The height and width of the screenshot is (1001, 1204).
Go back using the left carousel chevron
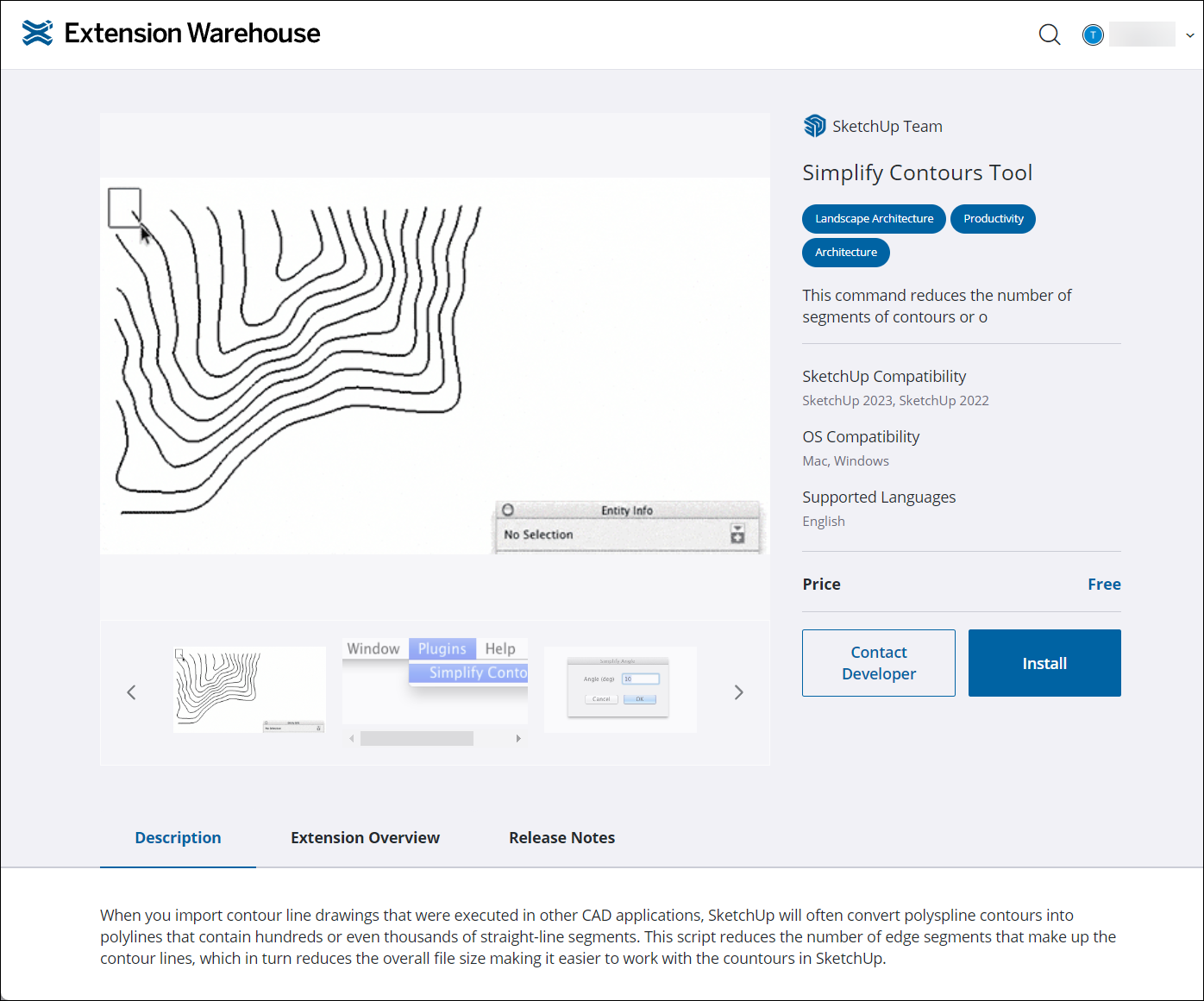tap(131, 691)
